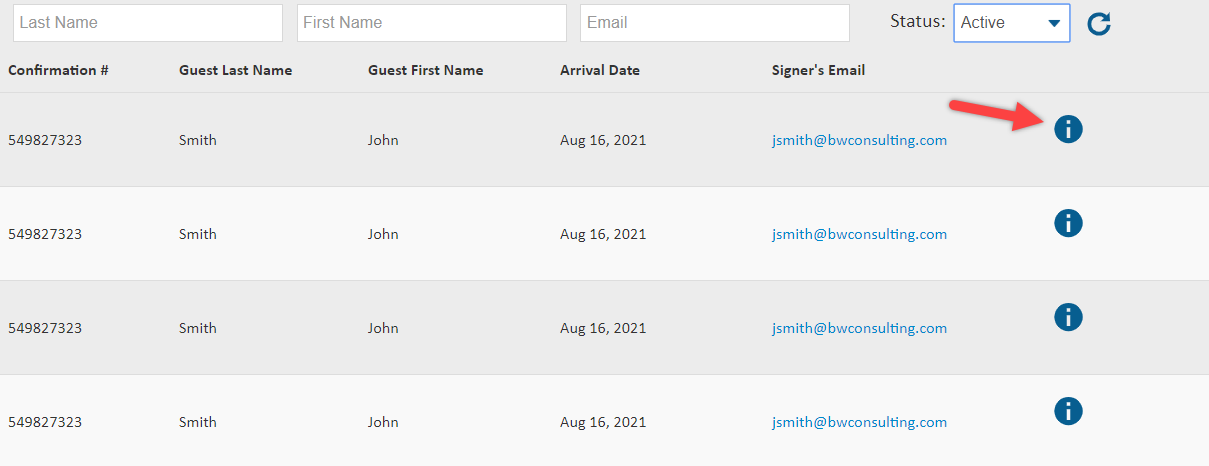Open fourth row jsmith@bwconsulting.com email link
The image size is (1209, 466).
pos(859,422)
